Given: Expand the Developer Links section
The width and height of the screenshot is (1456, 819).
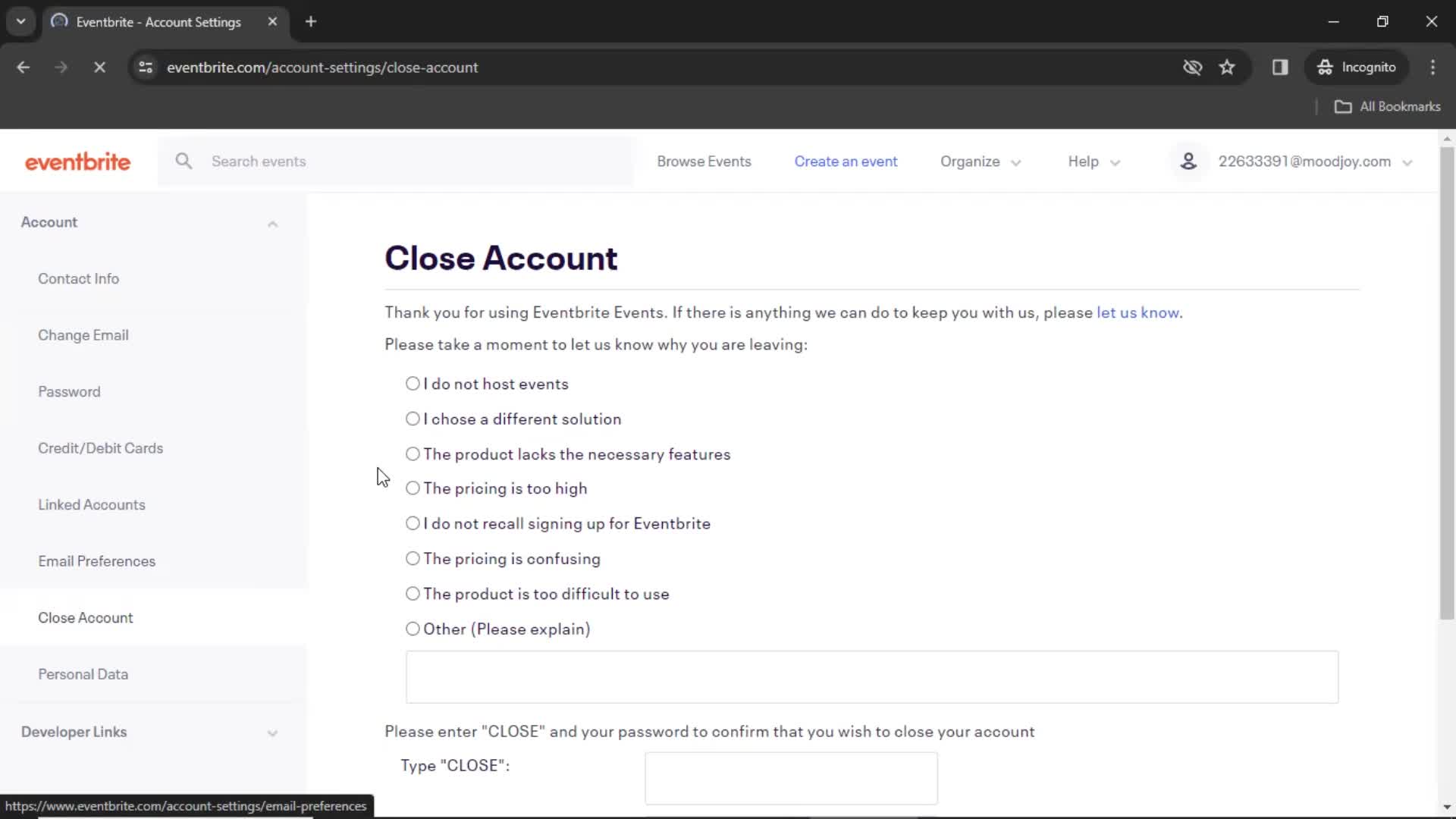Looking at the screenshot, I should tap(272, 731).
